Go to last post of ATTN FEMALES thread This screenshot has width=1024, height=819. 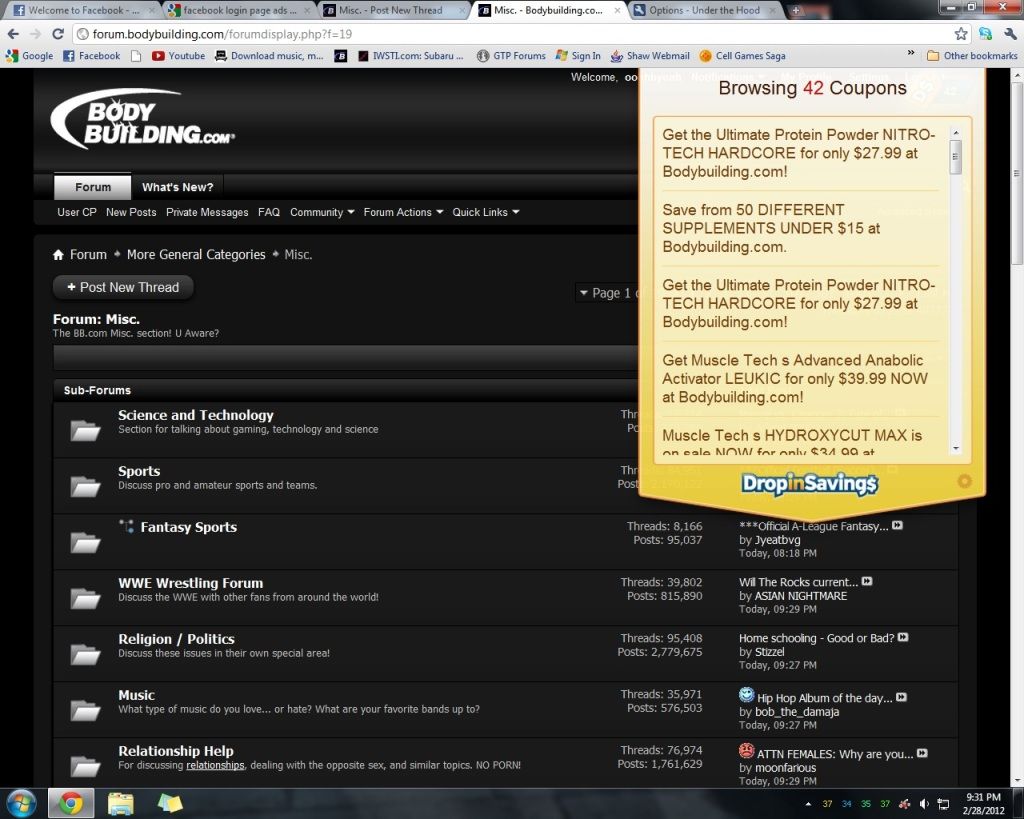pyautogui.click(x=922, y=753)
